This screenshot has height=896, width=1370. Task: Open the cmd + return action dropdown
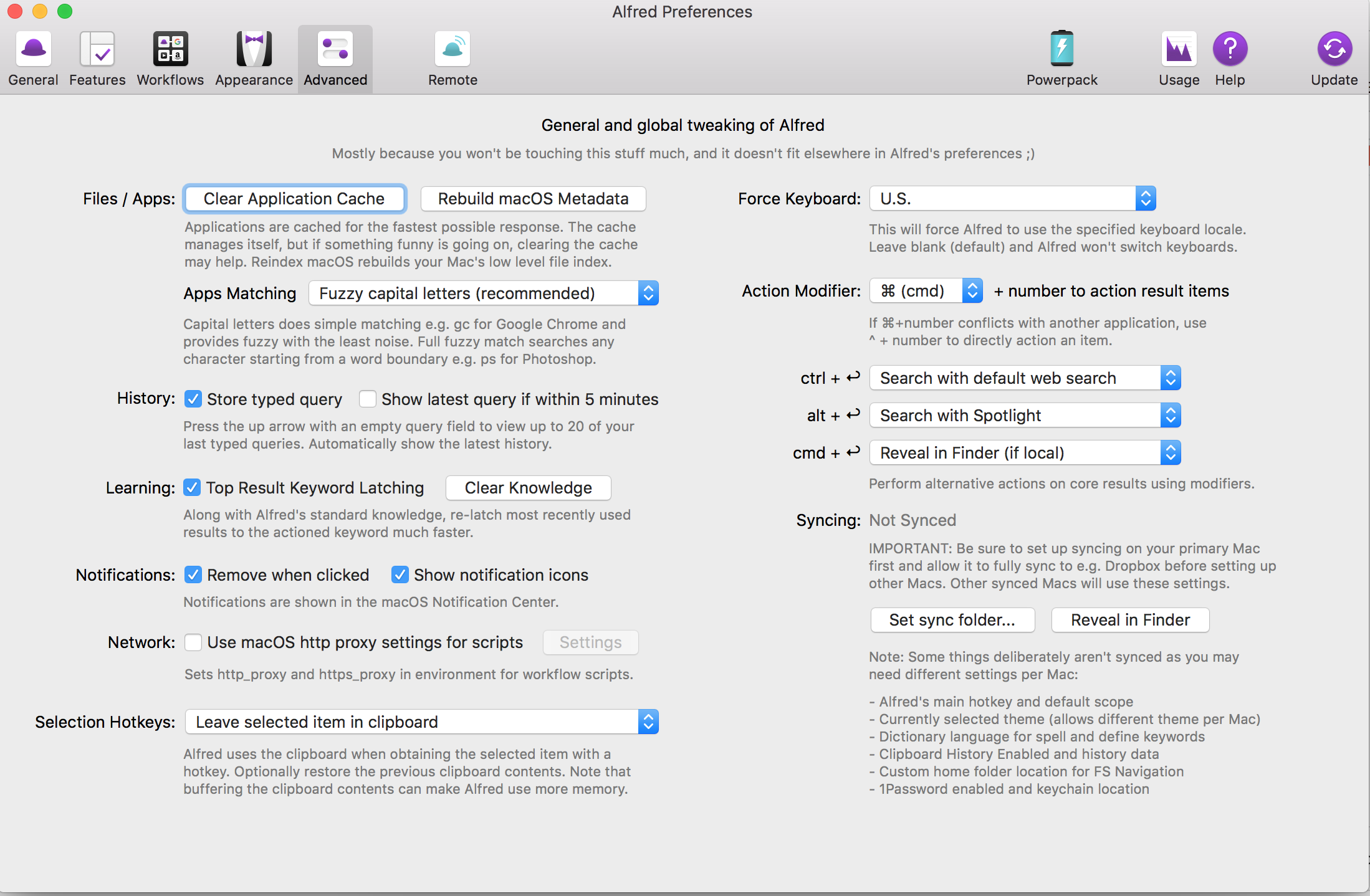(1025, 452)
